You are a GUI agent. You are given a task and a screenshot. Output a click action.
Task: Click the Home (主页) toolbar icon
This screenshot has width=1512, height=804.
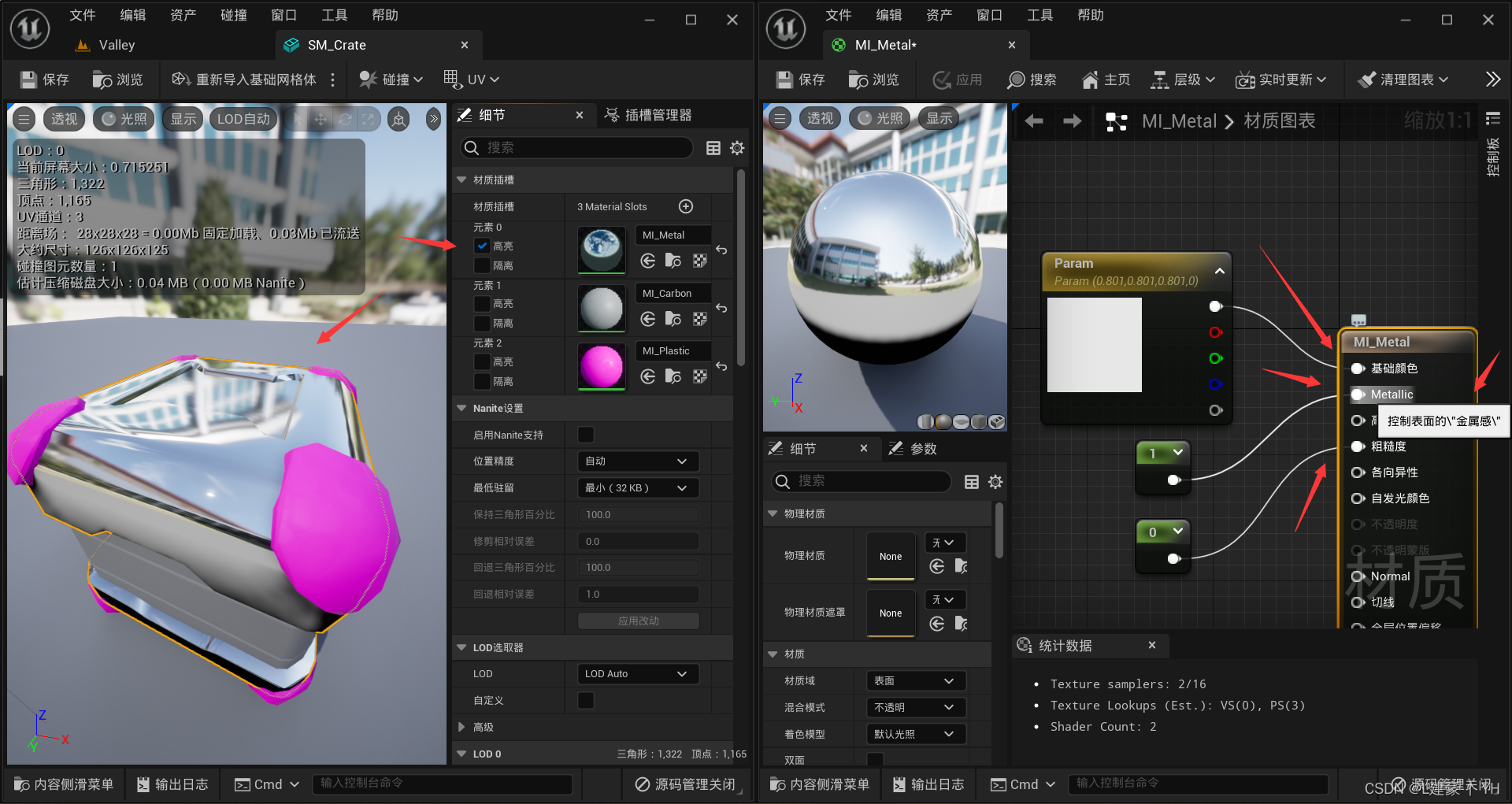coord(1106,80)
